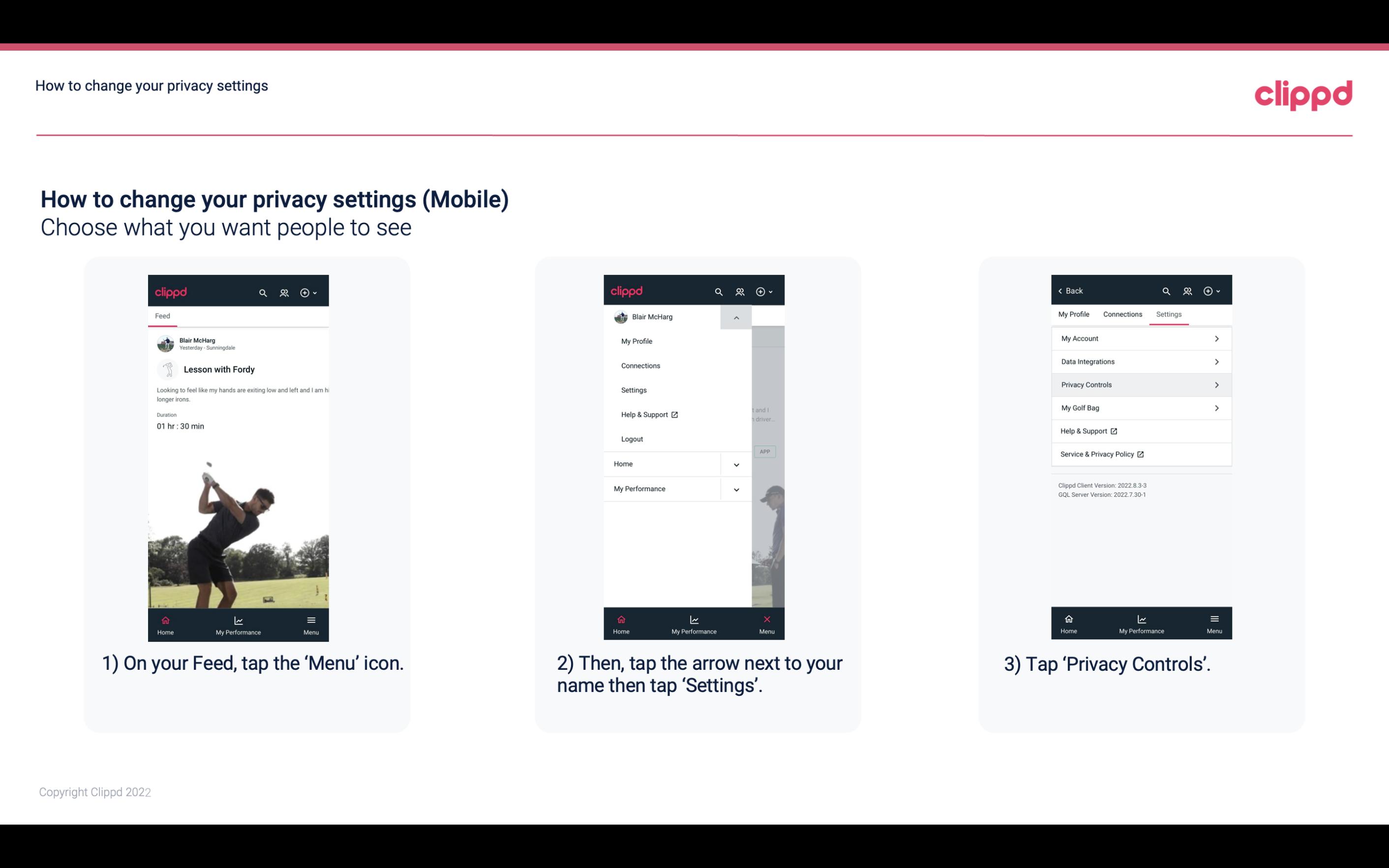Tap the Privacy Controls row chevron
1389x868 pixels.
(1217, 384)
